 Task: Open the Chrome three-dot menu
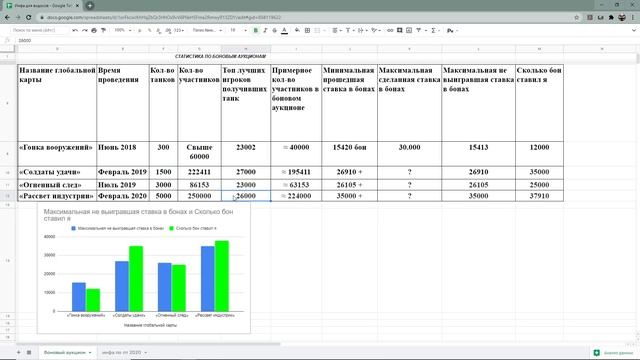tap(633, 17)
